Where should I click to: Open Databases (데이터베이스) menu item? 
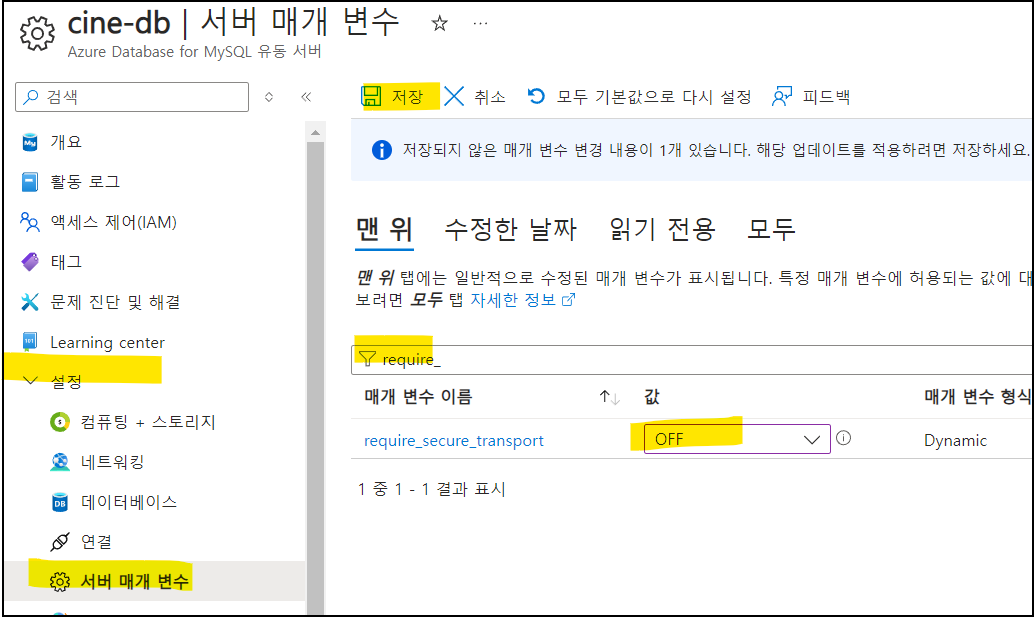click(129, 502)
